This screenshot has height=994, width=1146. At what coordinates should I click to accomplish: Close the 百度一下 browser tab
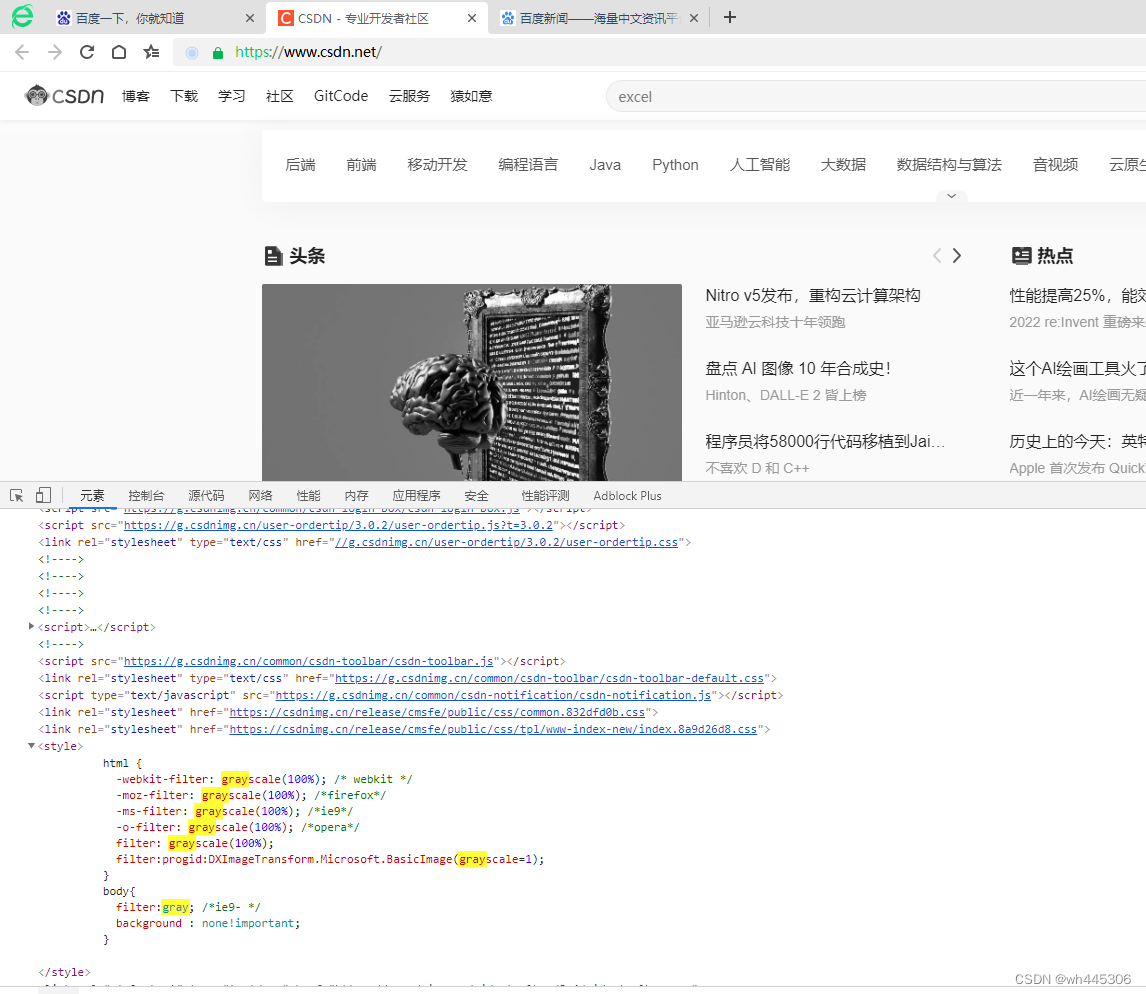click(250, 18)
